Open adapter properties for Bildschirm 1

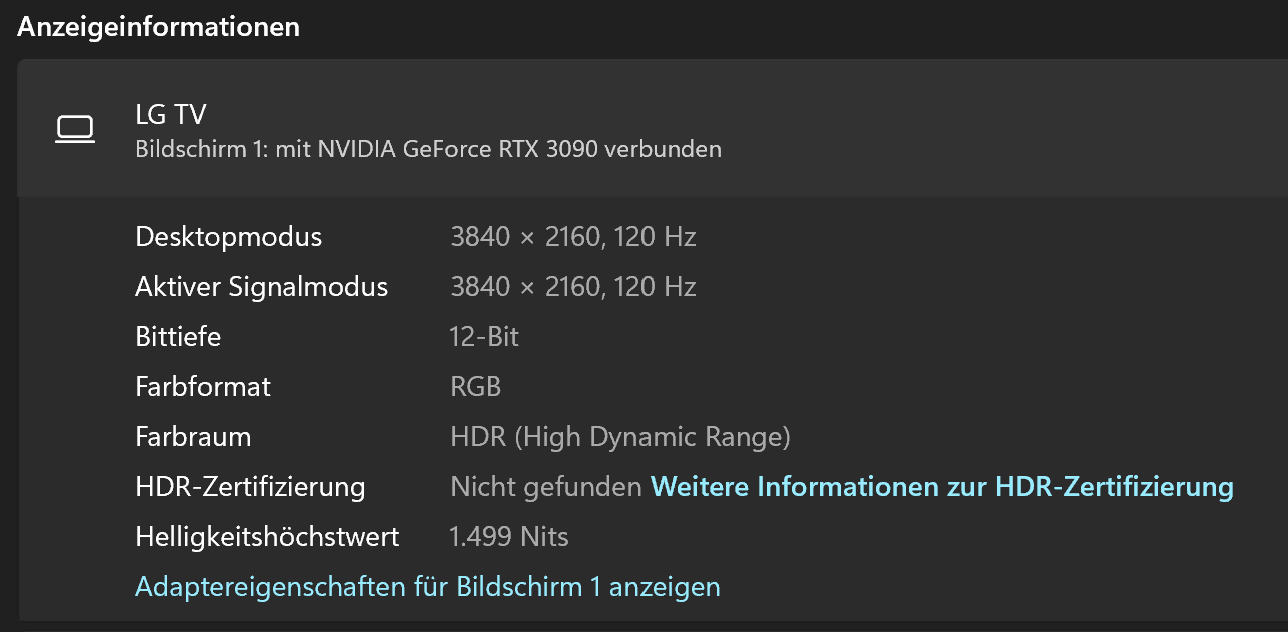coord(428,586)
